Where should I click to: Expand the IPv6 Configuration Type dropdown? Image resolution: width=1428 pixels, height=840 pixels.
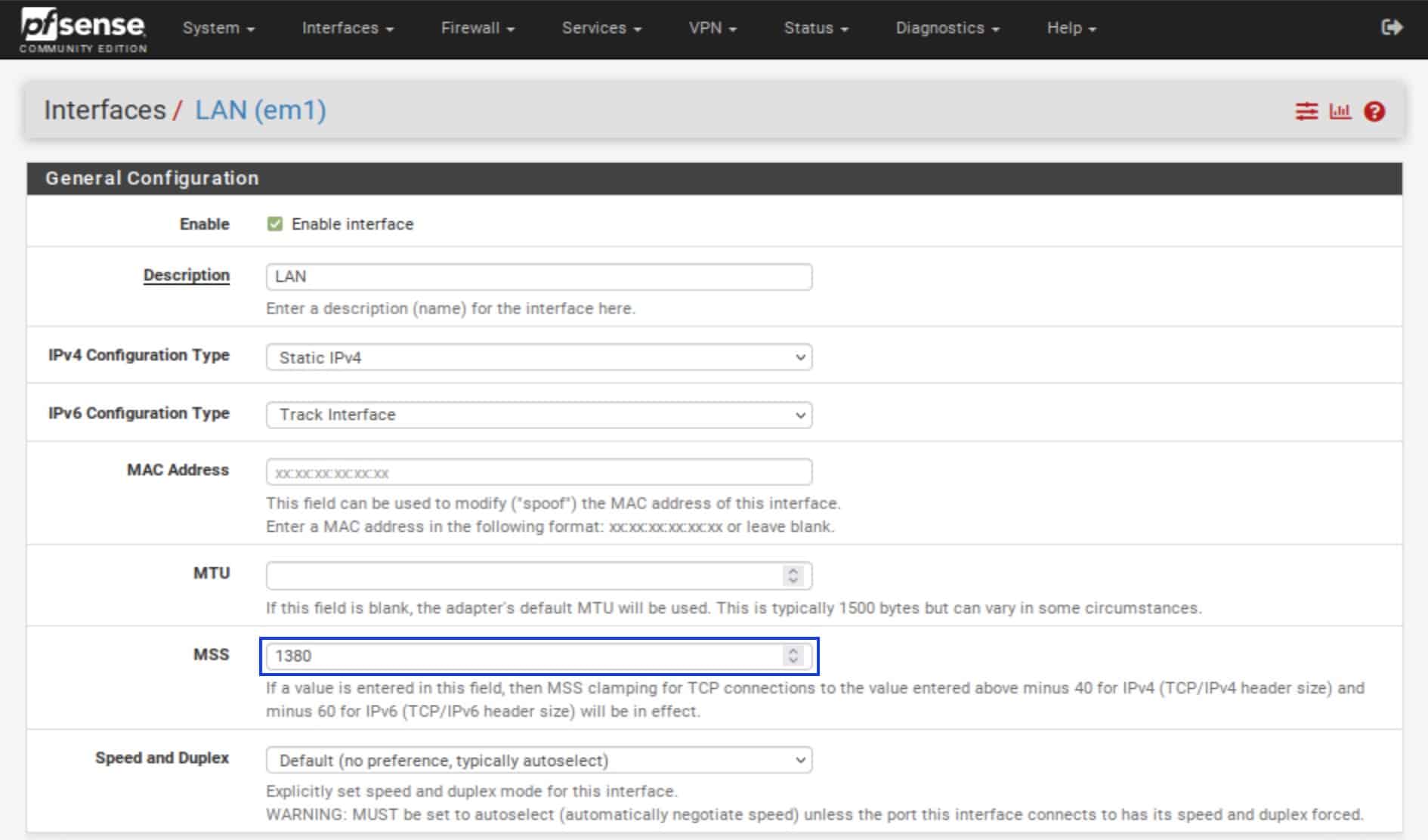coord(539,415)
